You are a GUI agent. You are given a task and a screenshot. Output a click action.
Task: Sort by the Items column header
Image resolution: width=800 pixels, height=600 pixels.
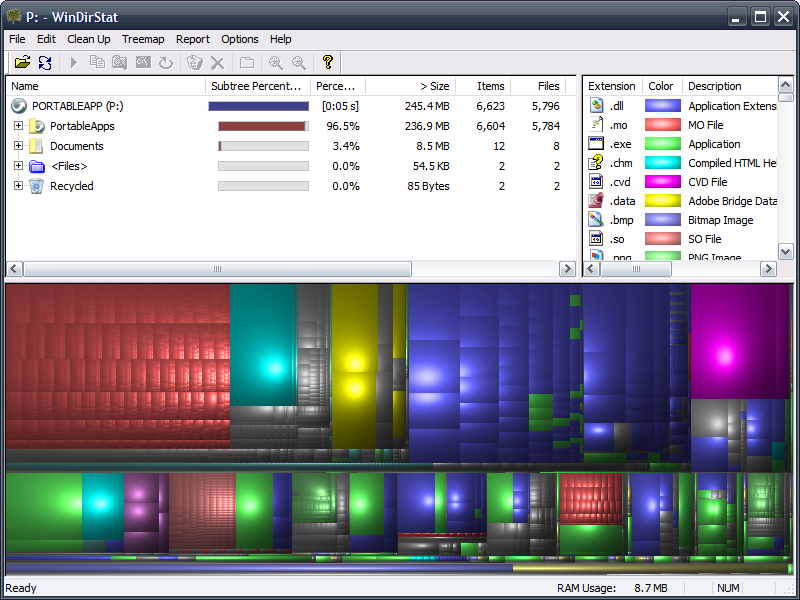[483, 86]
